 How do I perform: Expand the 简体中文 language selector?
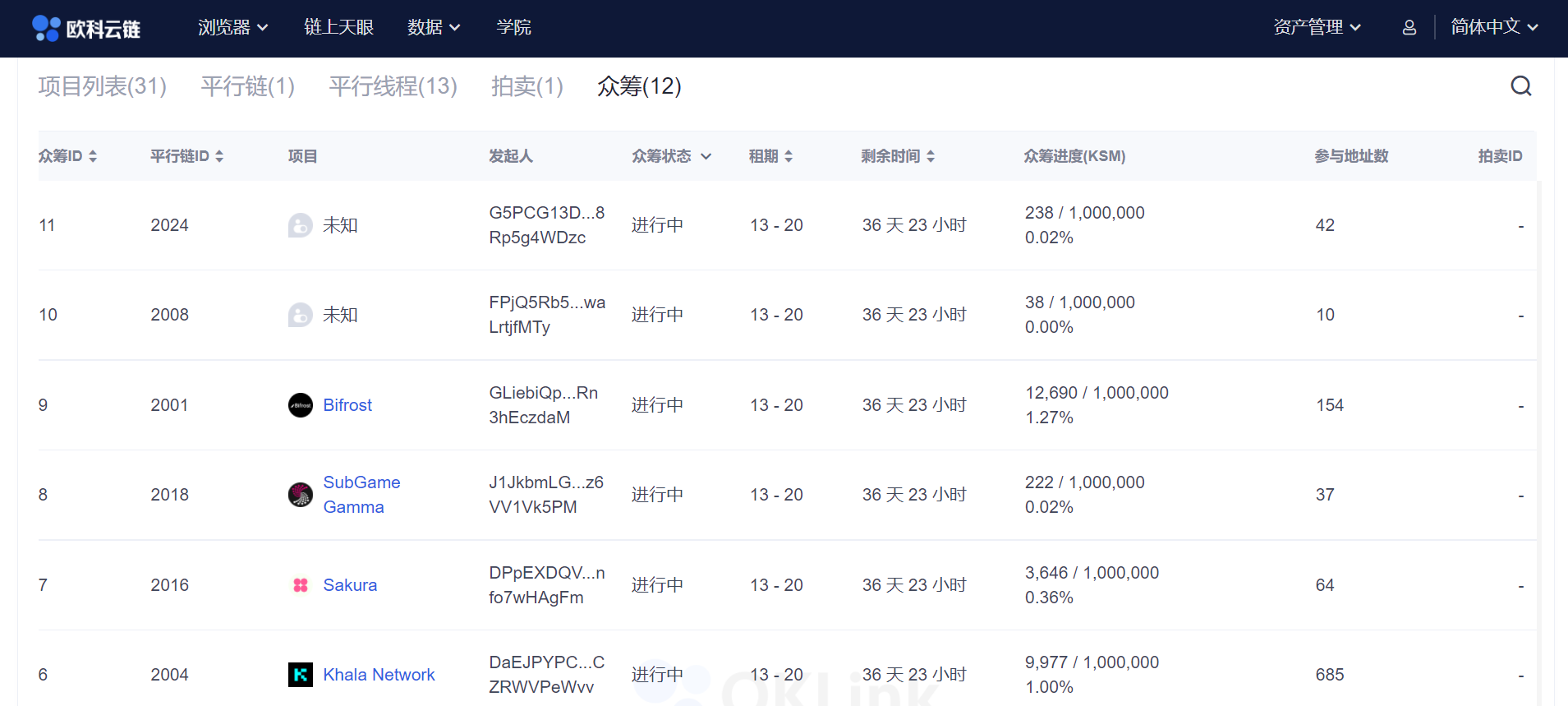1493,27
